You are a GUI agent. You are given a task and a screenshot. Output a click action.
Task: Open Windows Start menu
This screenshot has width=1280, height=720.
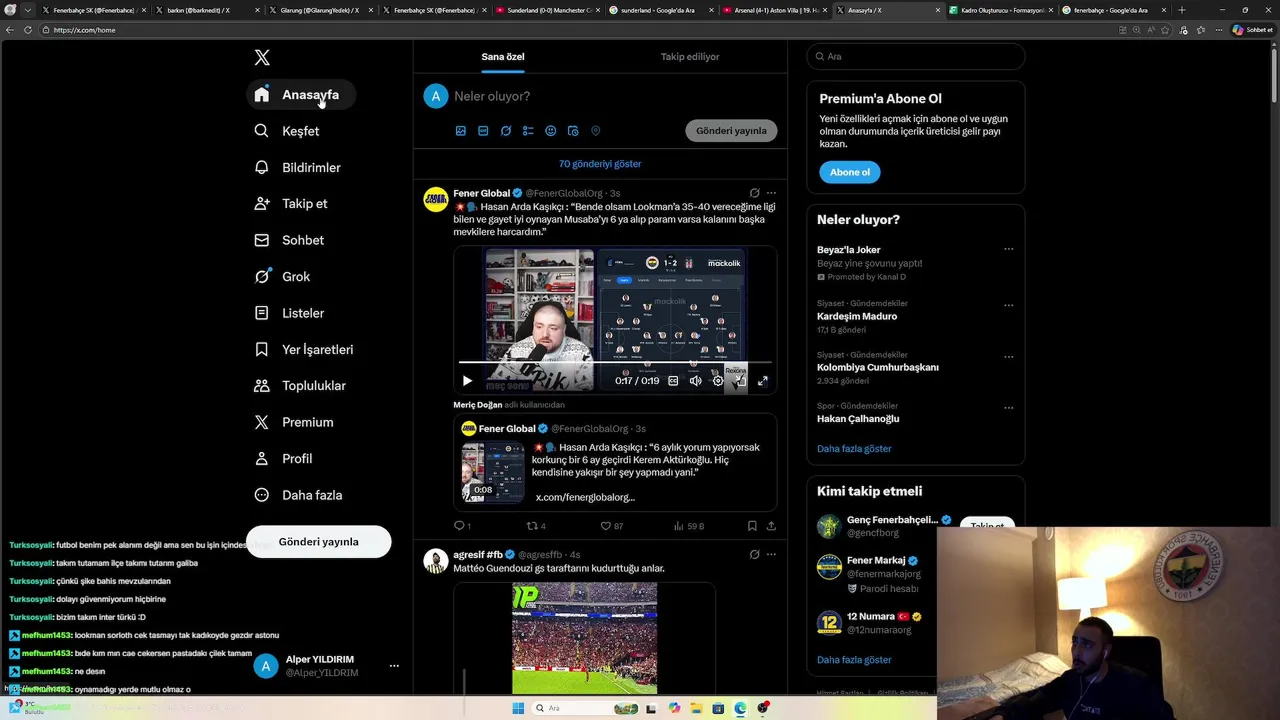point(518,709)
